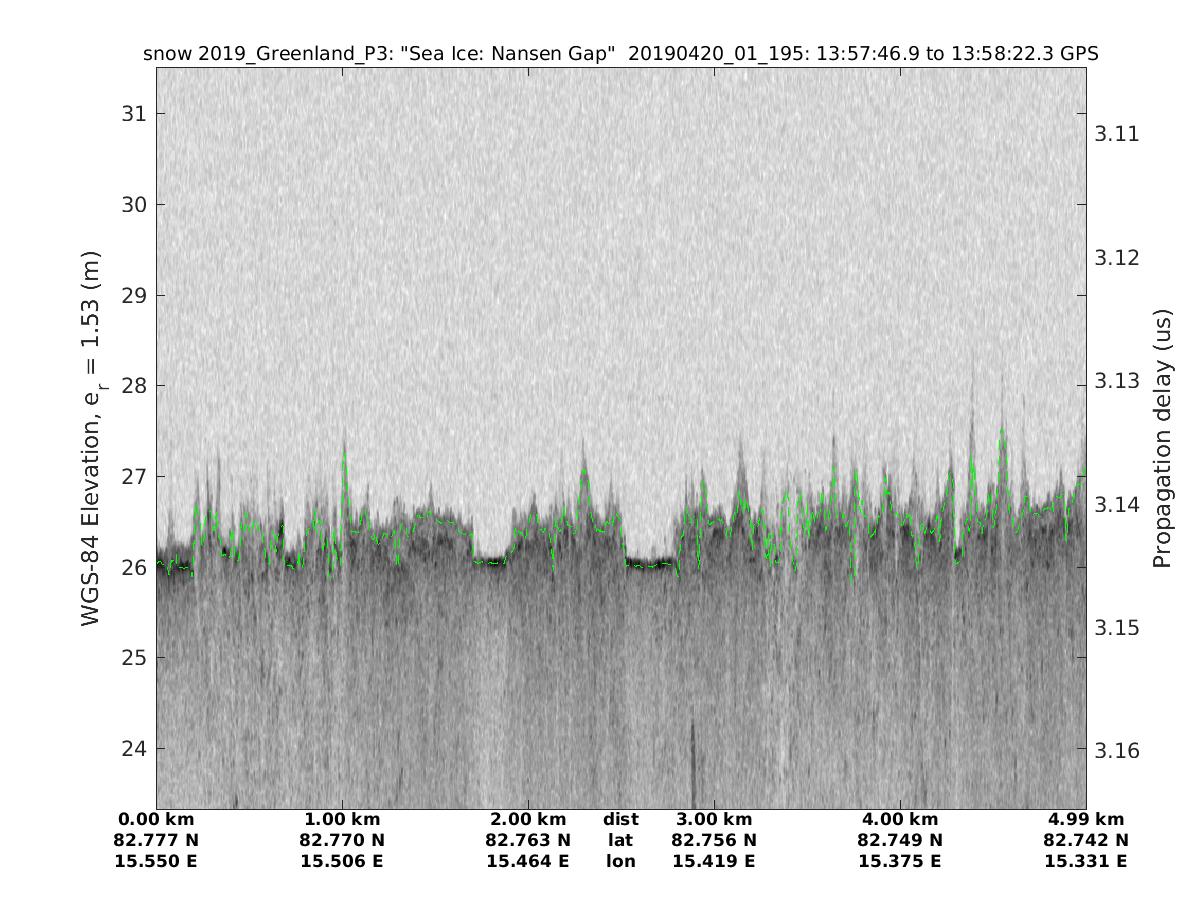Click the 2.00 km distance label

click(528, 820)
